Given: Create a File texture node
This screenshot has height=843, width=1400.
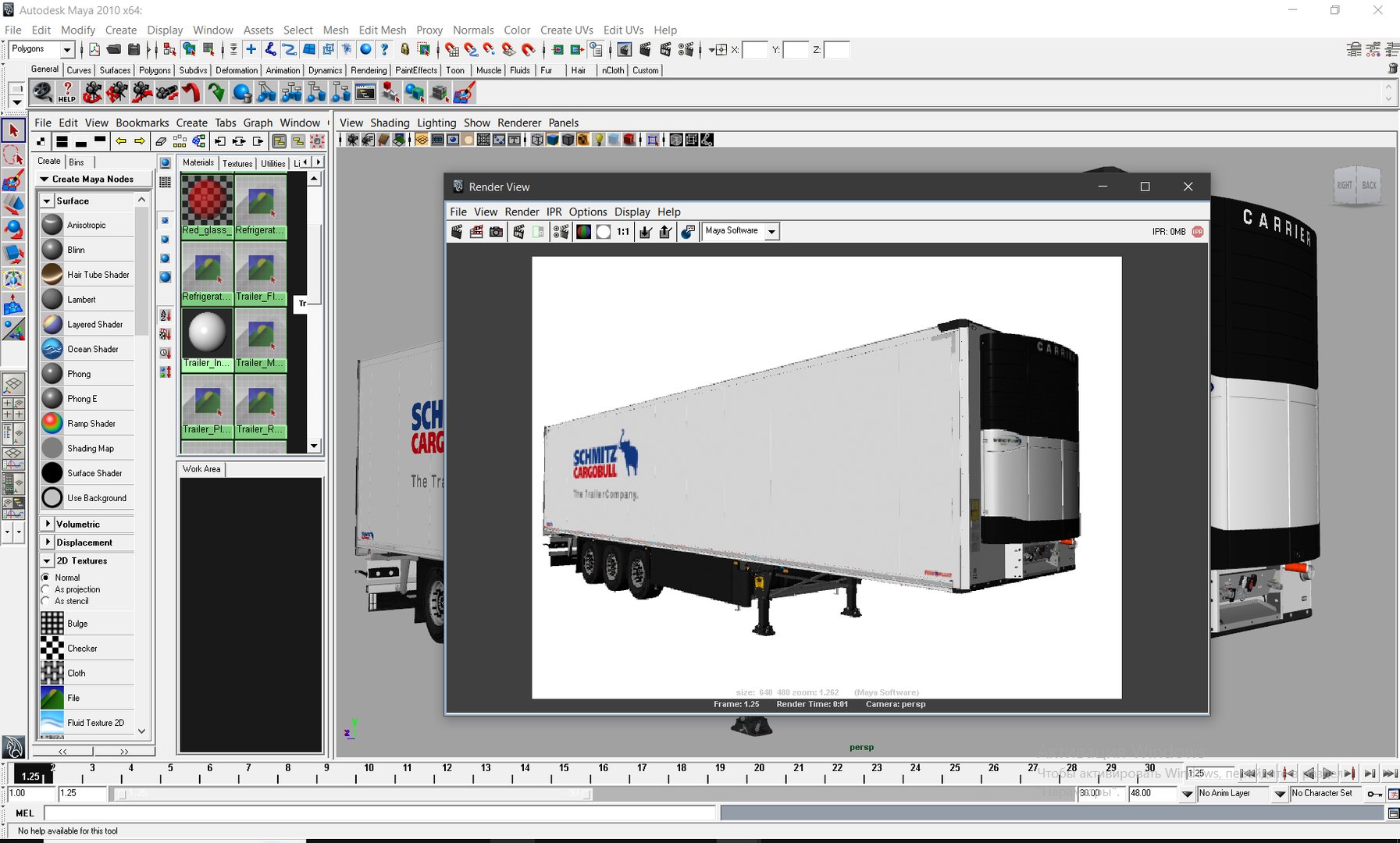Looking at the screenshot, I should tap(87, 698).
